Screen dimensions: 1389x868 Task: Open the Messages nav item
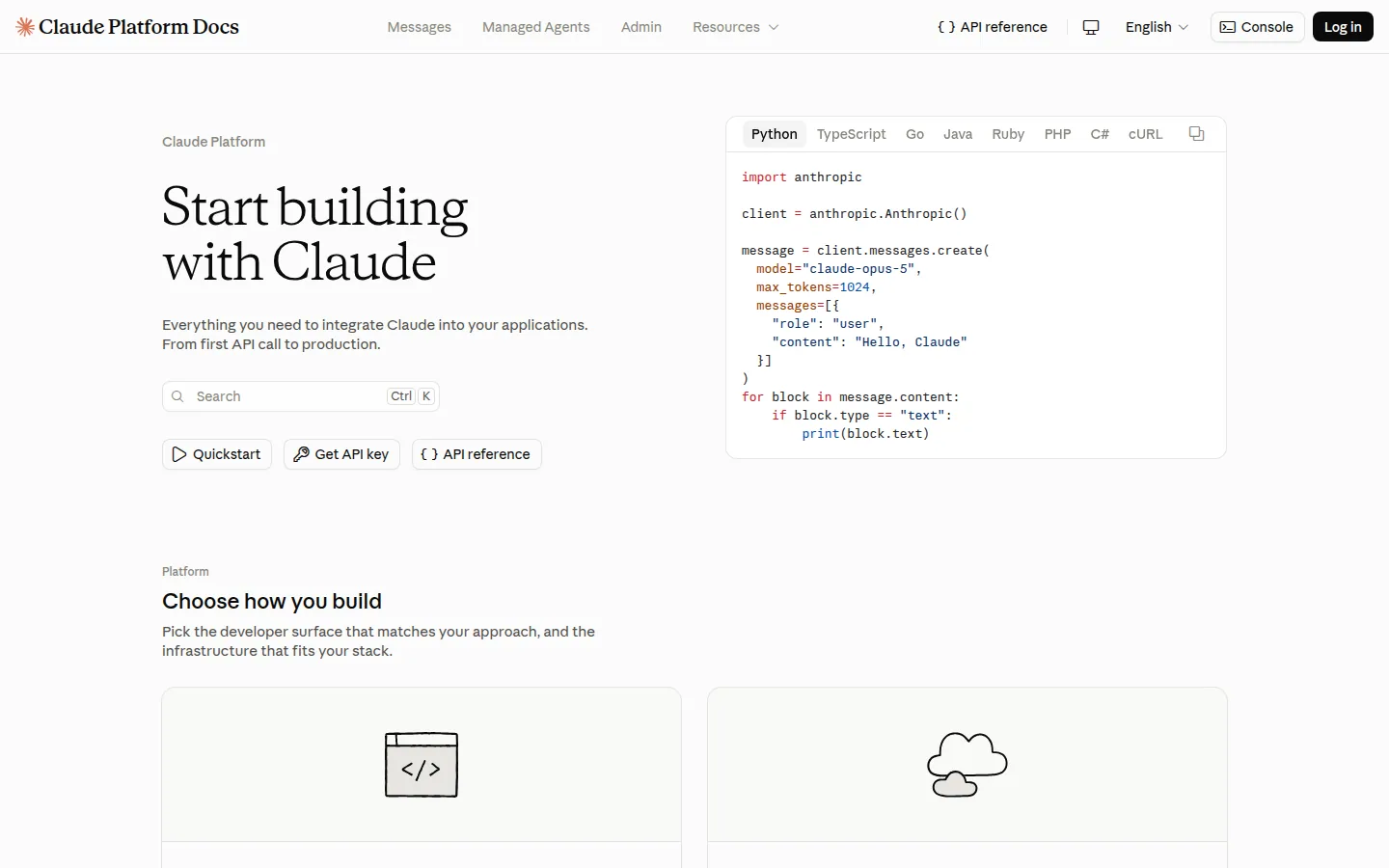(419, 27)
